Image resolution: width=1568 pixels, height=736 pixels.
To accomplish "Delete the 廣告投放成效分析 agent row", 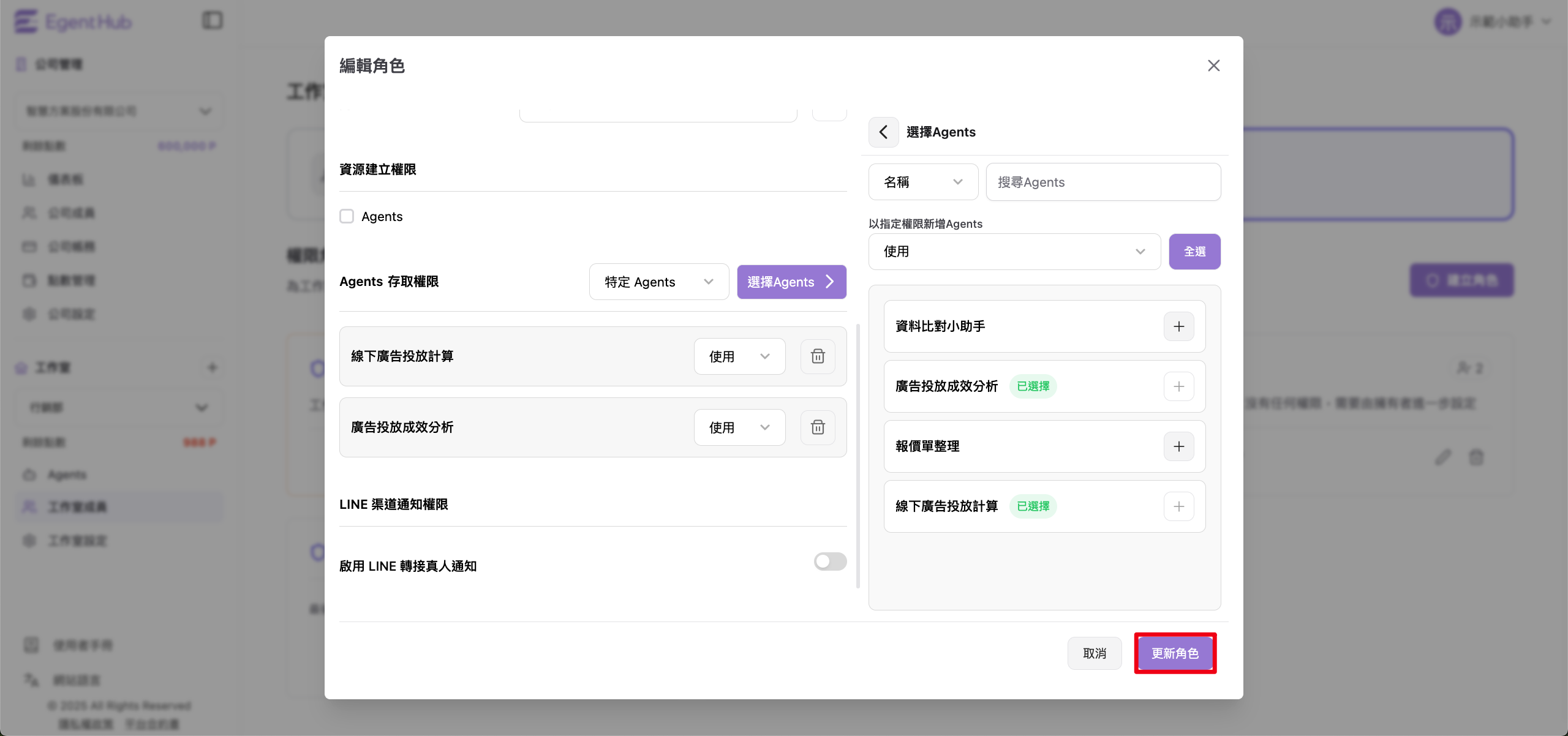I will (x=818, y=427).
